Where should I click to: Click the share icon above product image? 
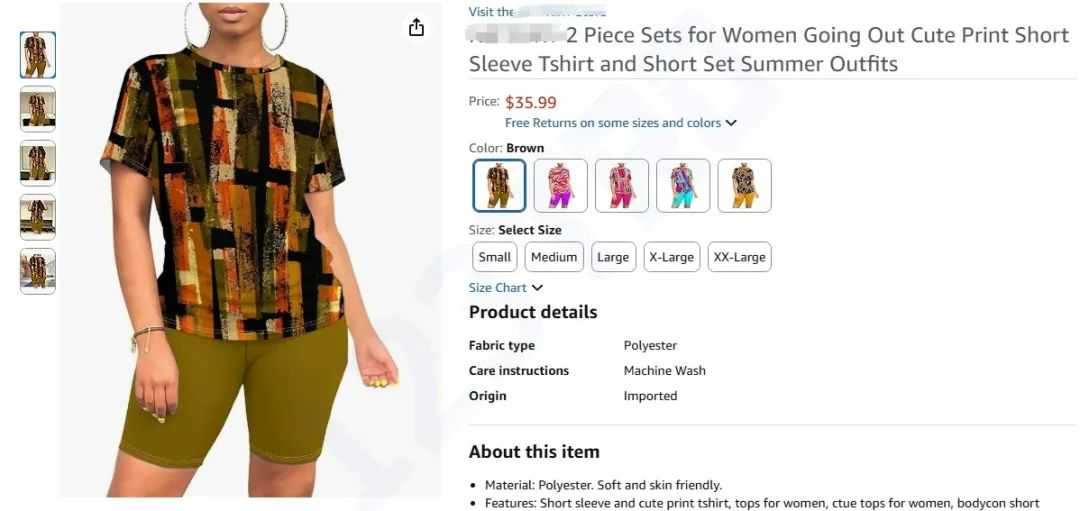(416, 28)
